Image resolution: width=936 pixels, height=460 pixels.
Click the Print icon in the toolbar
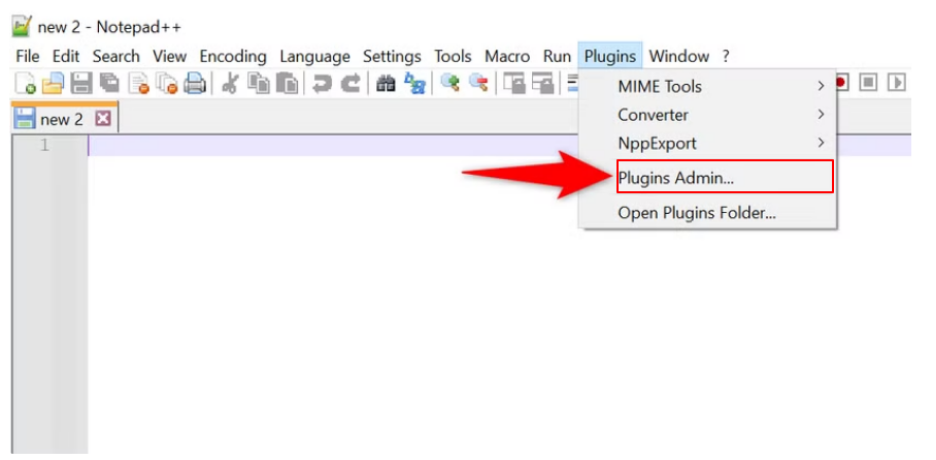(195, 84)
